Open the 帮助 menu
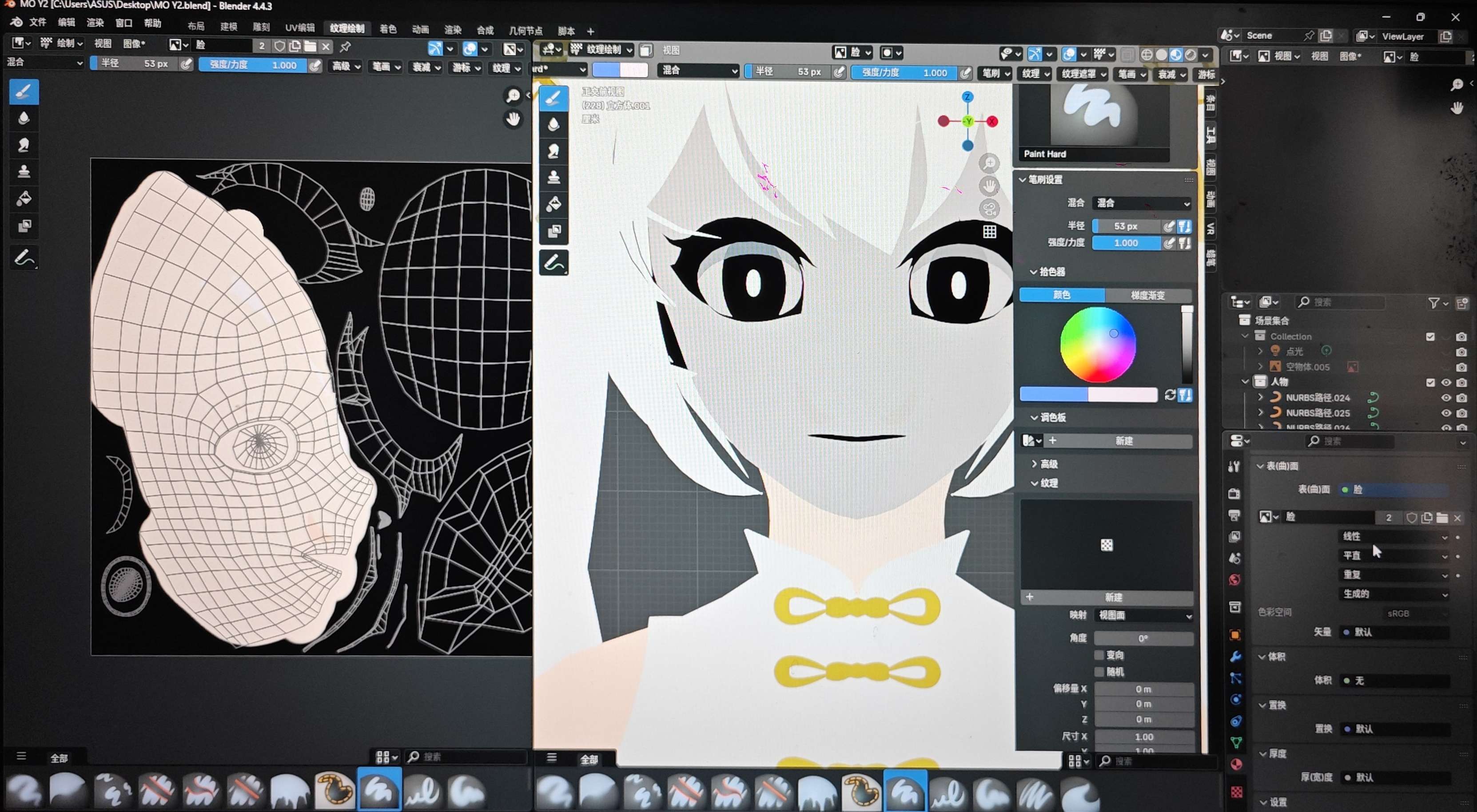The height and width of the screenshot is (812, 1477). tap(152, 23)
